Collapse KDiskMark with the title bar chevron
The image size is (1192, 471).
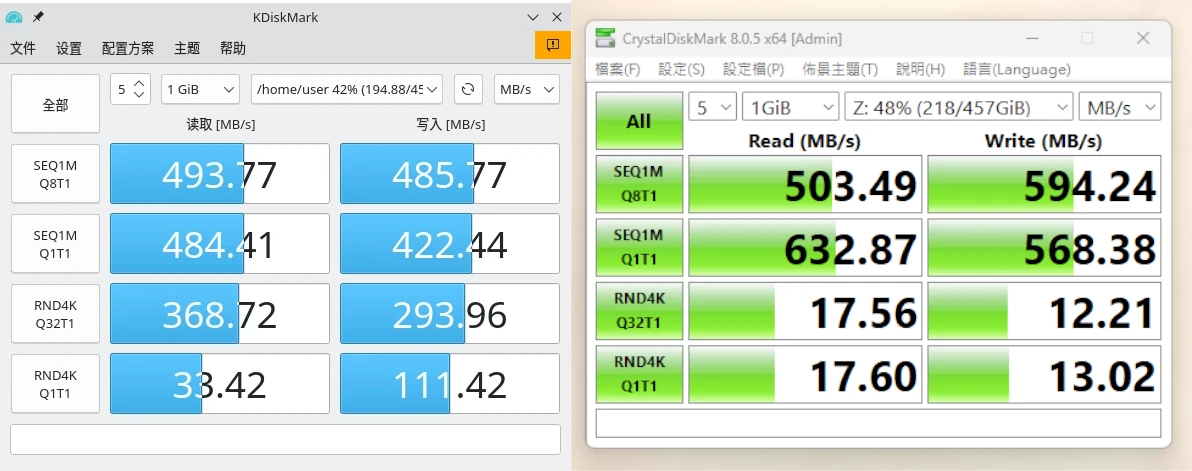click(x=532, y=17)
